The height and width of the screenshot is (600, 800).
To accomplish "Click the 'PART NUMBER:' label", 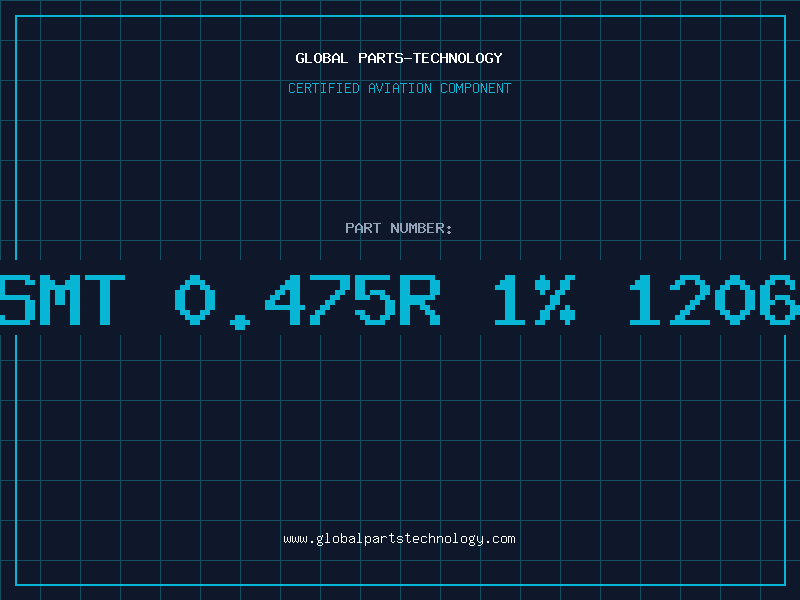I will pyautogui.click(x=399, y=228).
